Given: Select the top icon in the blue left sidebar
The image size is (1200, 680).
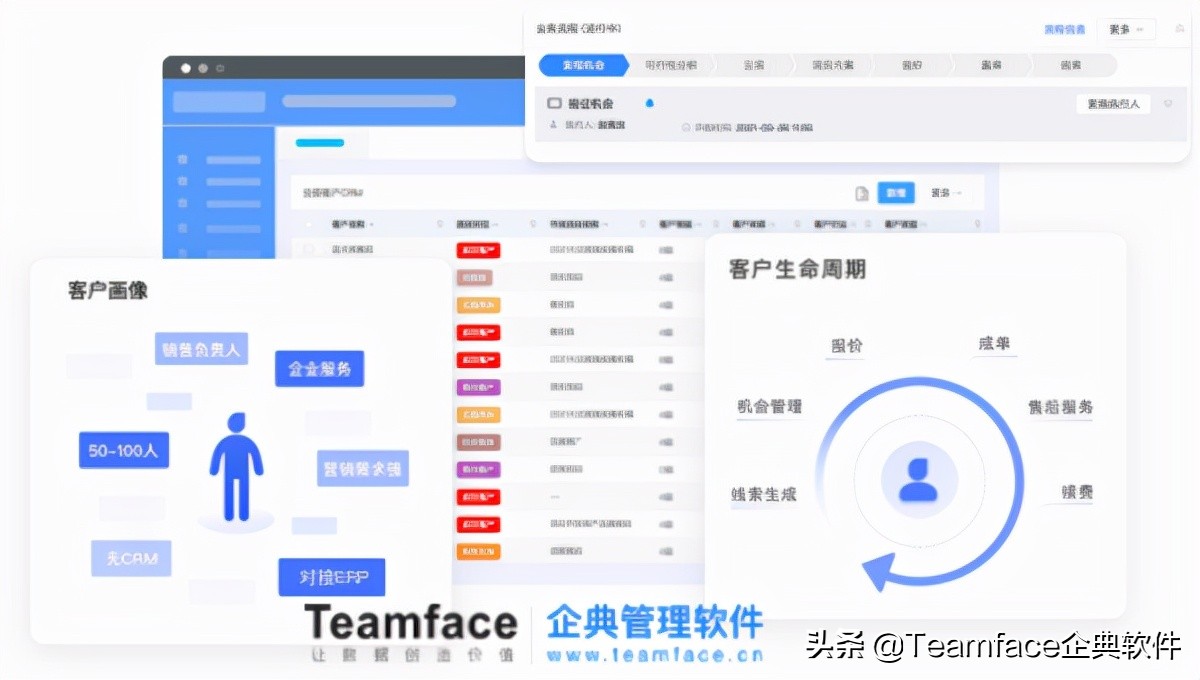Looking at the screenshot, I should (182, 158).
